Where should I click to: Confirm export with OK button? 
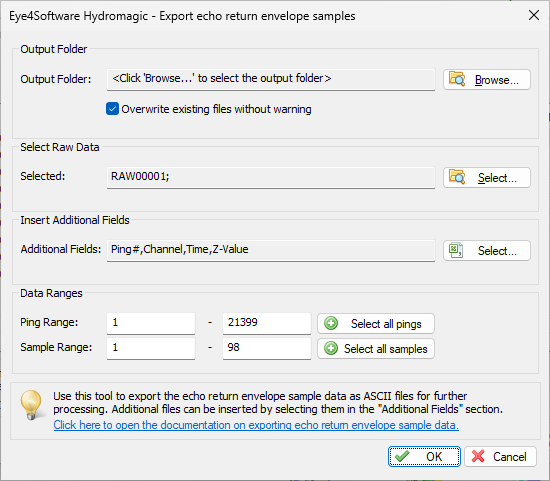coord(424,456)
